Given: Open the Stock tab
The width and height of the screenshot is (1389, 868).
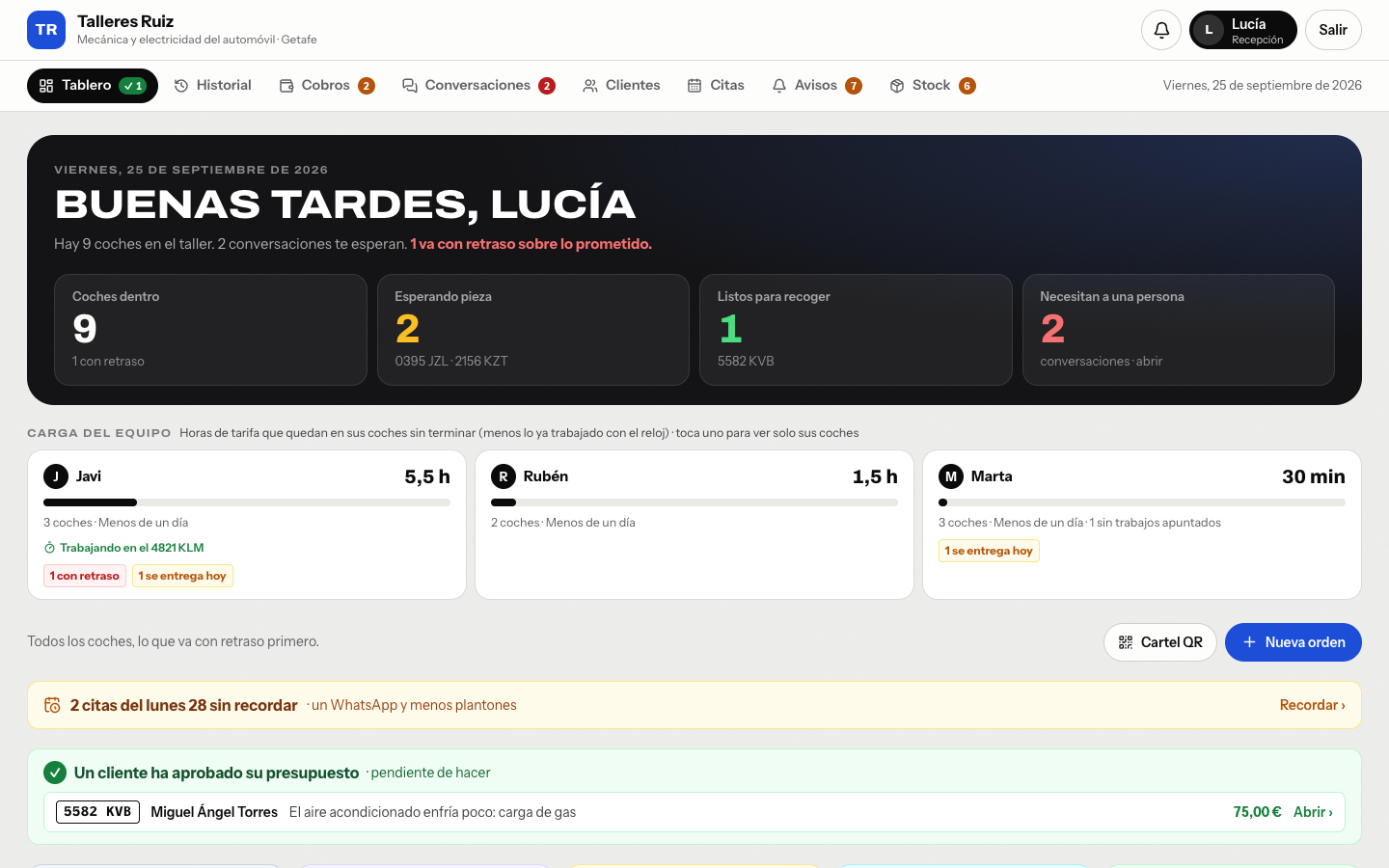Looking at the screenshot, I should pos(933,86).
